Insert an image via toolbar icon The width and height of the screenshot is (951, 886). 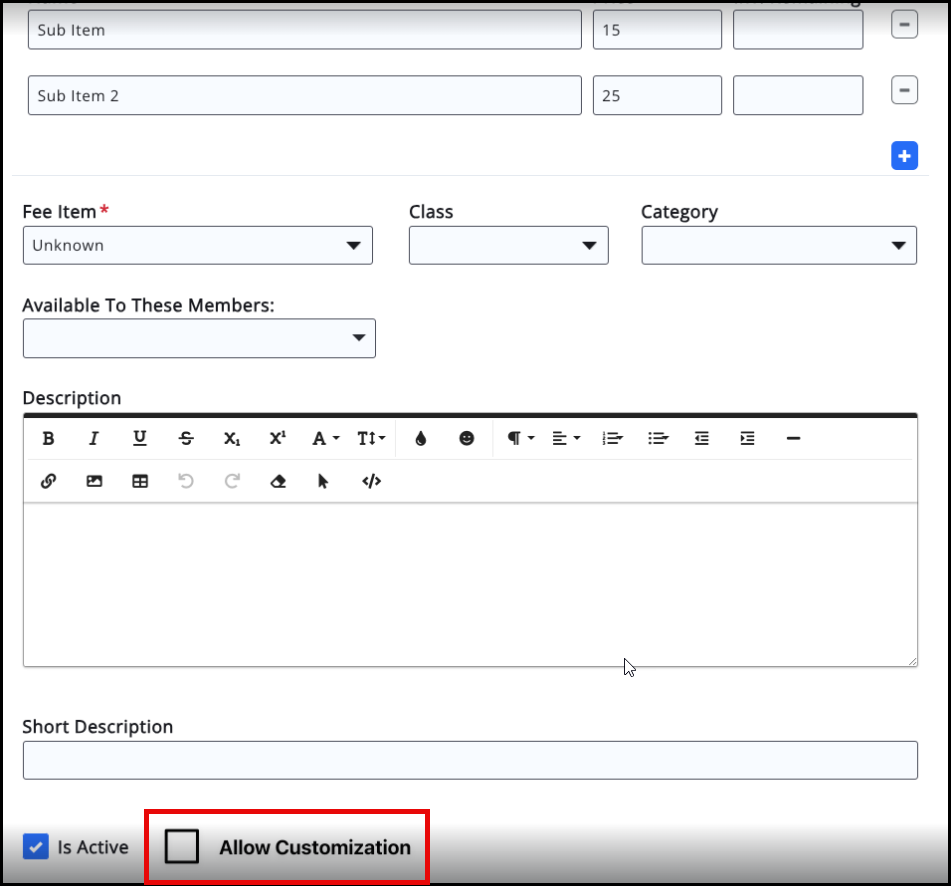94,481
